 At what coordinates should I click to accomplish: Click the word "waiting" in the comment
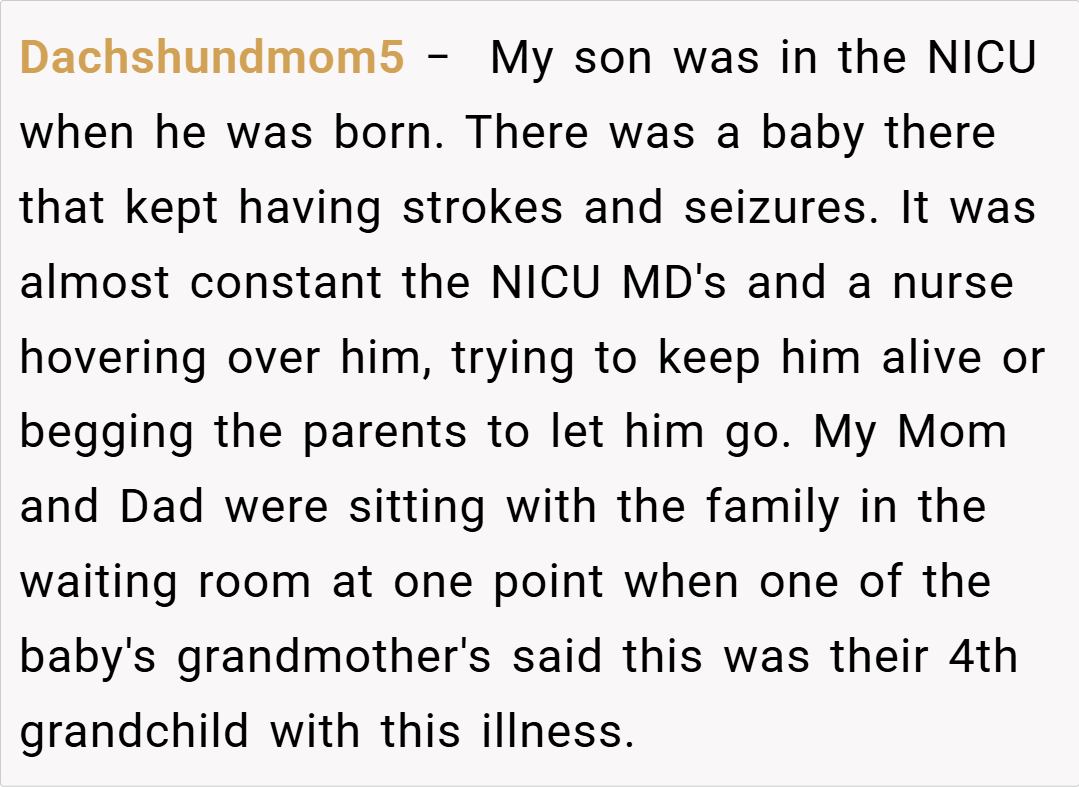click(99, 582)
